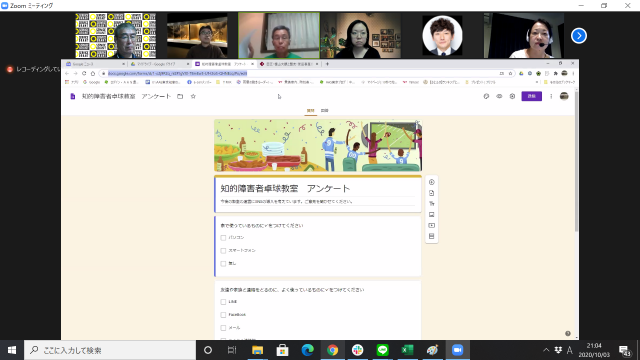Screen dimensions: 640x360
Task: Click the Windows search box
Action: (x=110, y=350)
